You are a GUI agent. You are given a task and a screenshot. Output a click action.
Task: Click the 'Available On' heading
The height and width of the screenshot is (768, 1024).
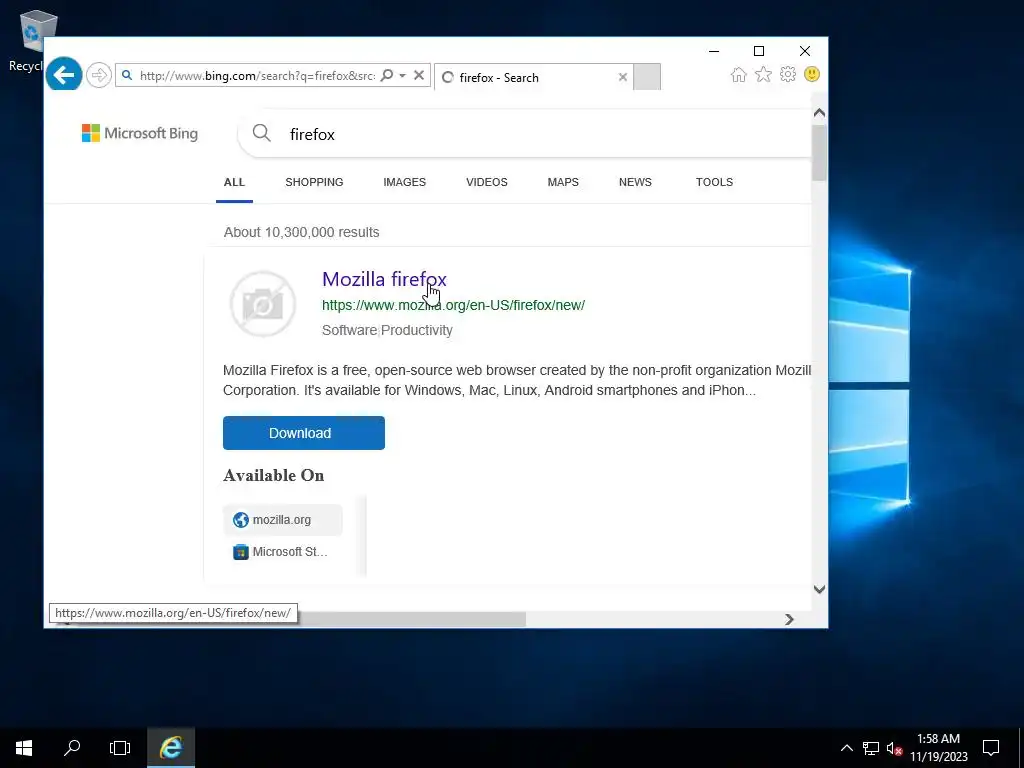click(274, 475)
